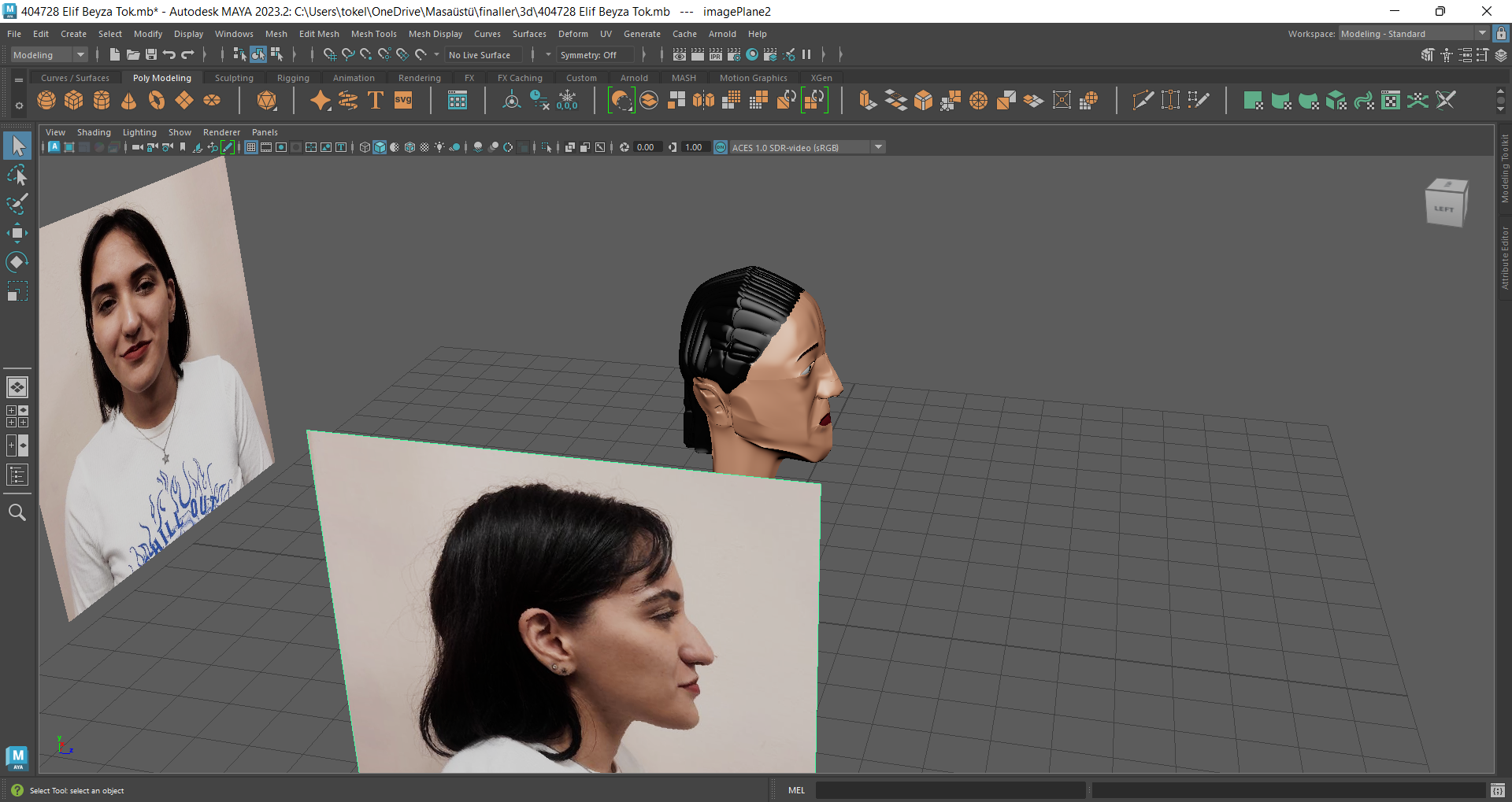Screen dimensions: 1512x802
Task: Open the Renderer viewport menu
Action: [x=221, y=132]
